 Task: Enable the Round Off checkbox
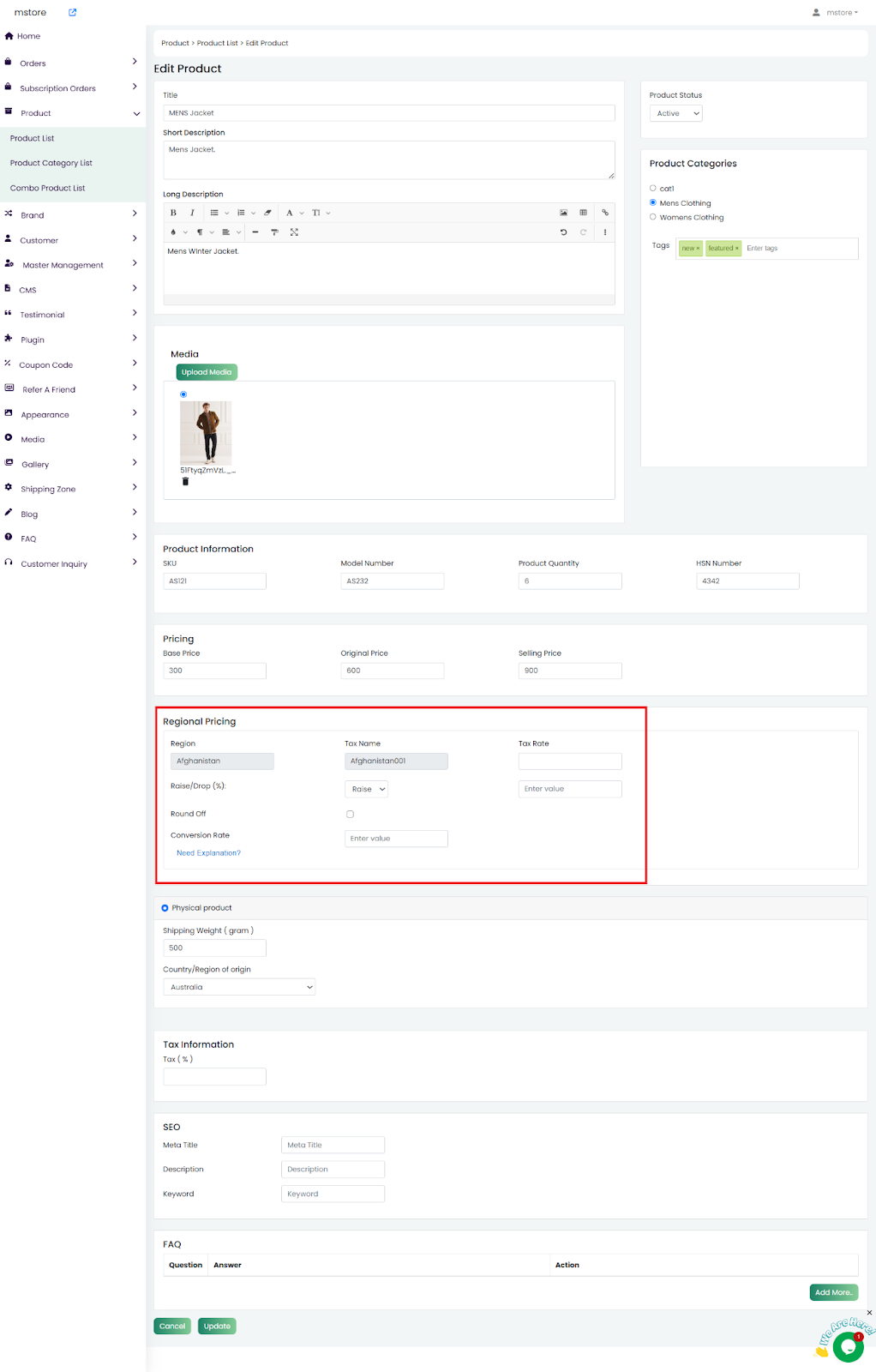coord(350,815)
